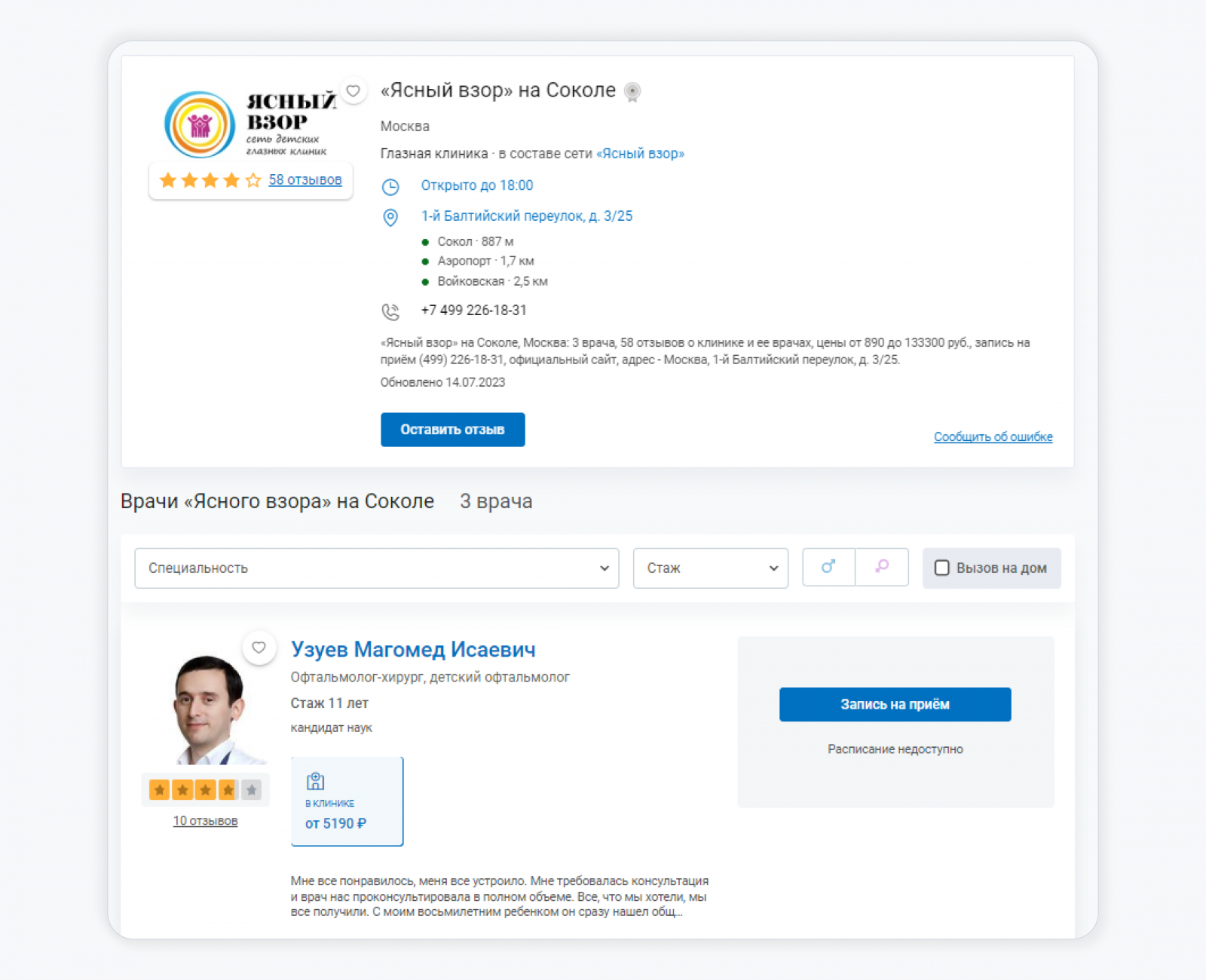Image resolution: width=1206 pixels, height=980 pixels.
Task: Open the Открыто до 18:00 schedule
Action: point(477,185)
